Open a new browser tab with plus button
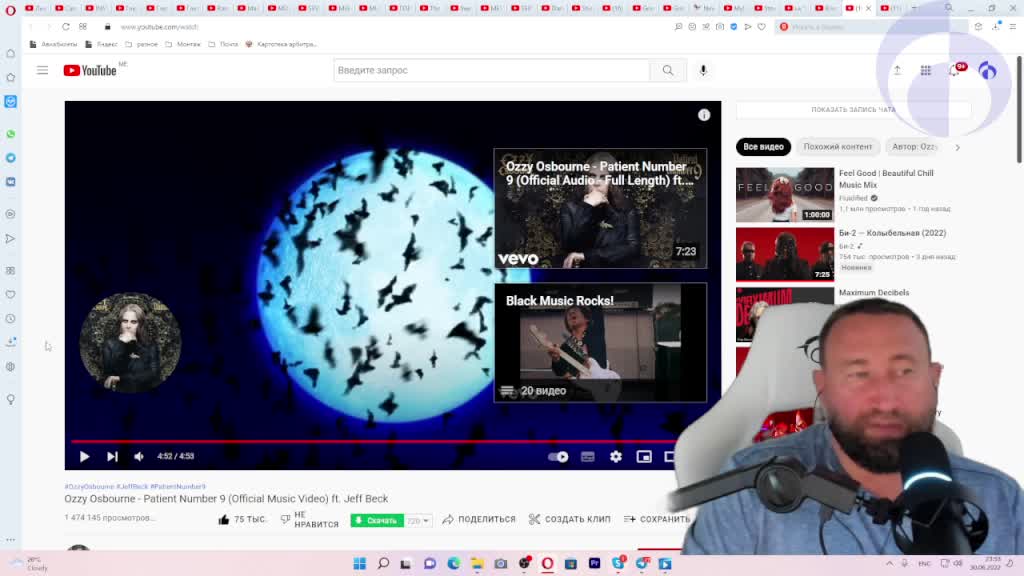The height and width of the screenshot is (576, 1024). tap(914, 8)
